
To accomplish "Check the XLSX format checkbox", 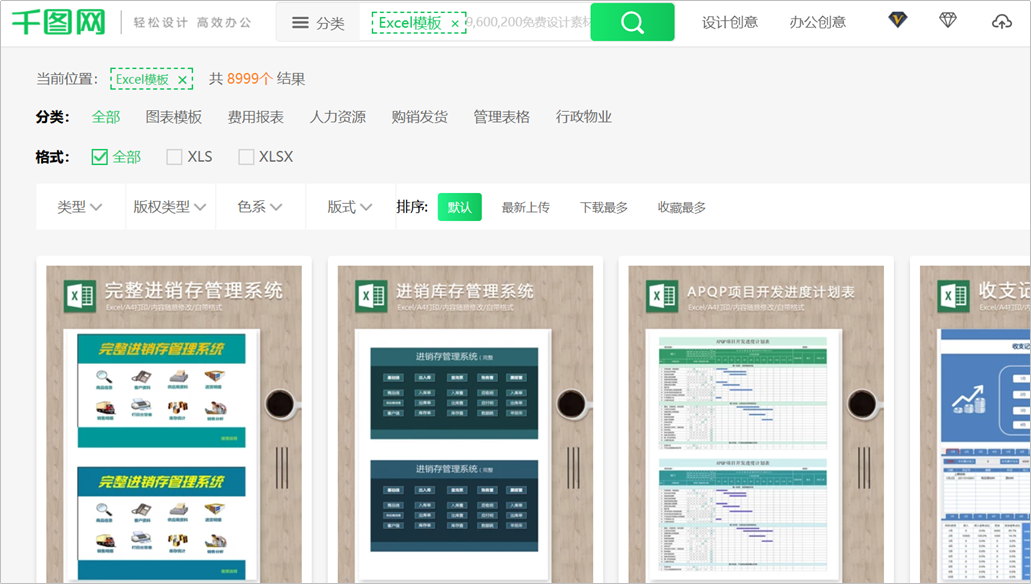I will coord(246,157).
